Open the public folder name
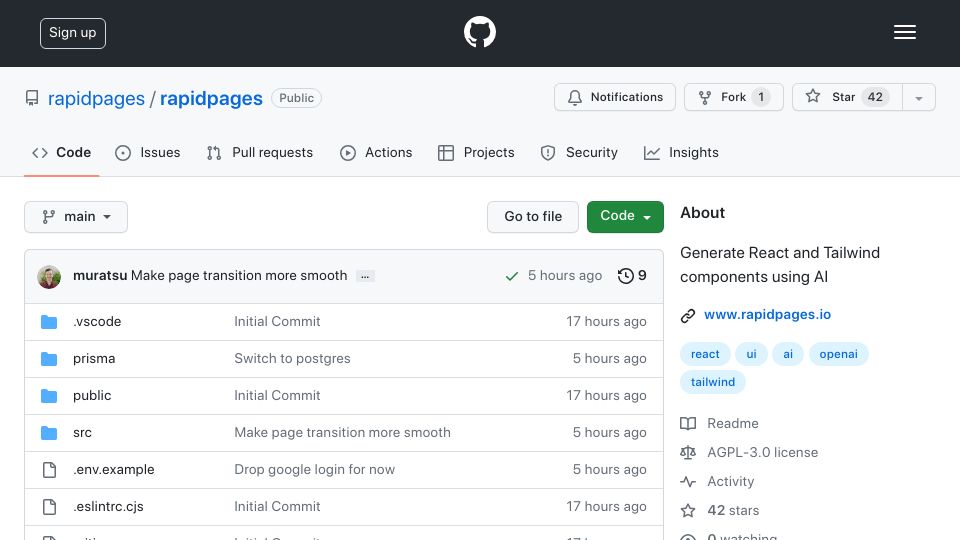Image resolution: width=960 pixels, height=540 pixels. pyautogui.click(x=92, y=396)
